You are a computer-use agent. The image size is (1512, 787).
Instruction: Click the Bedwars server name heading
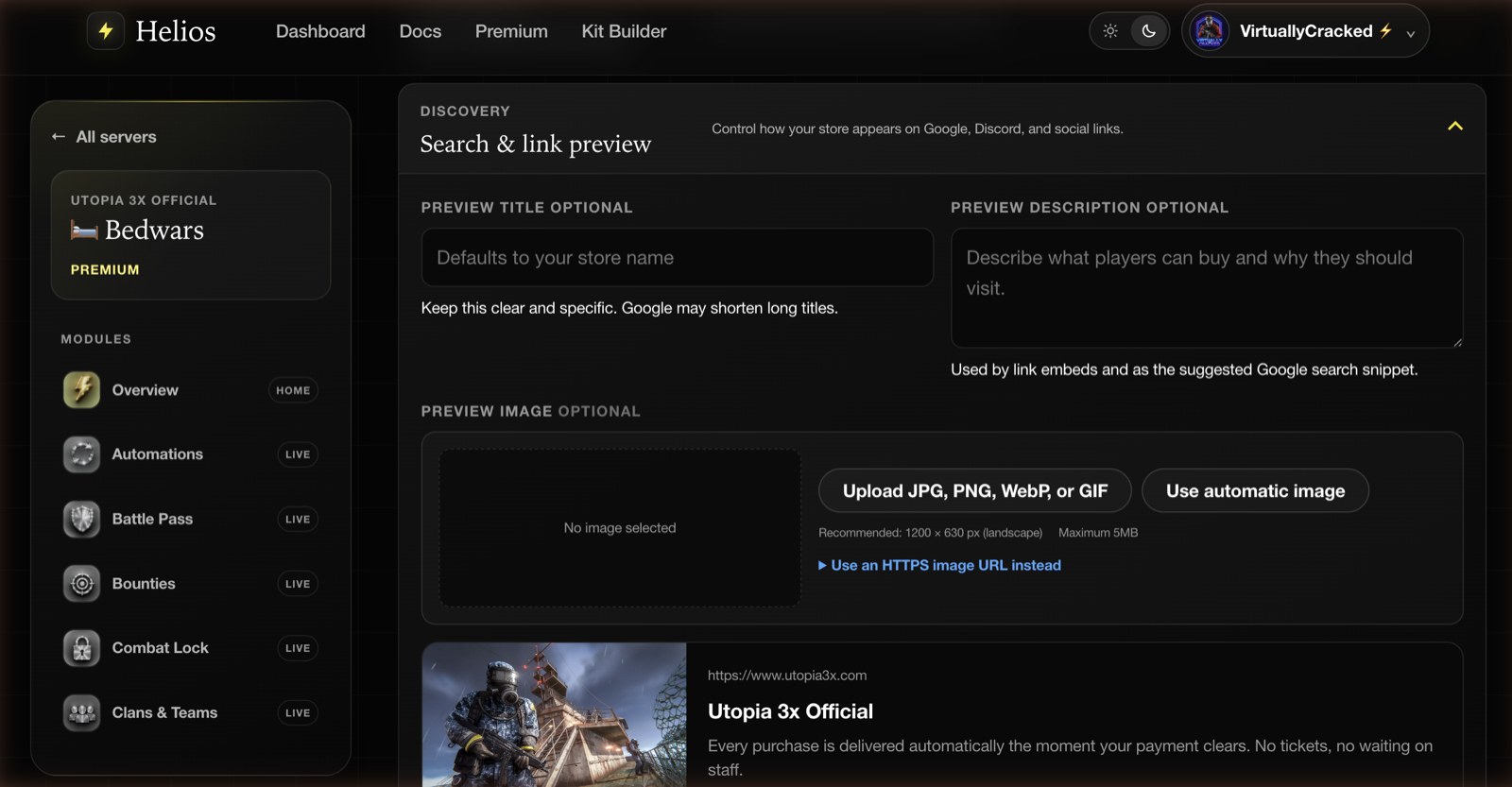pos(154,230)
